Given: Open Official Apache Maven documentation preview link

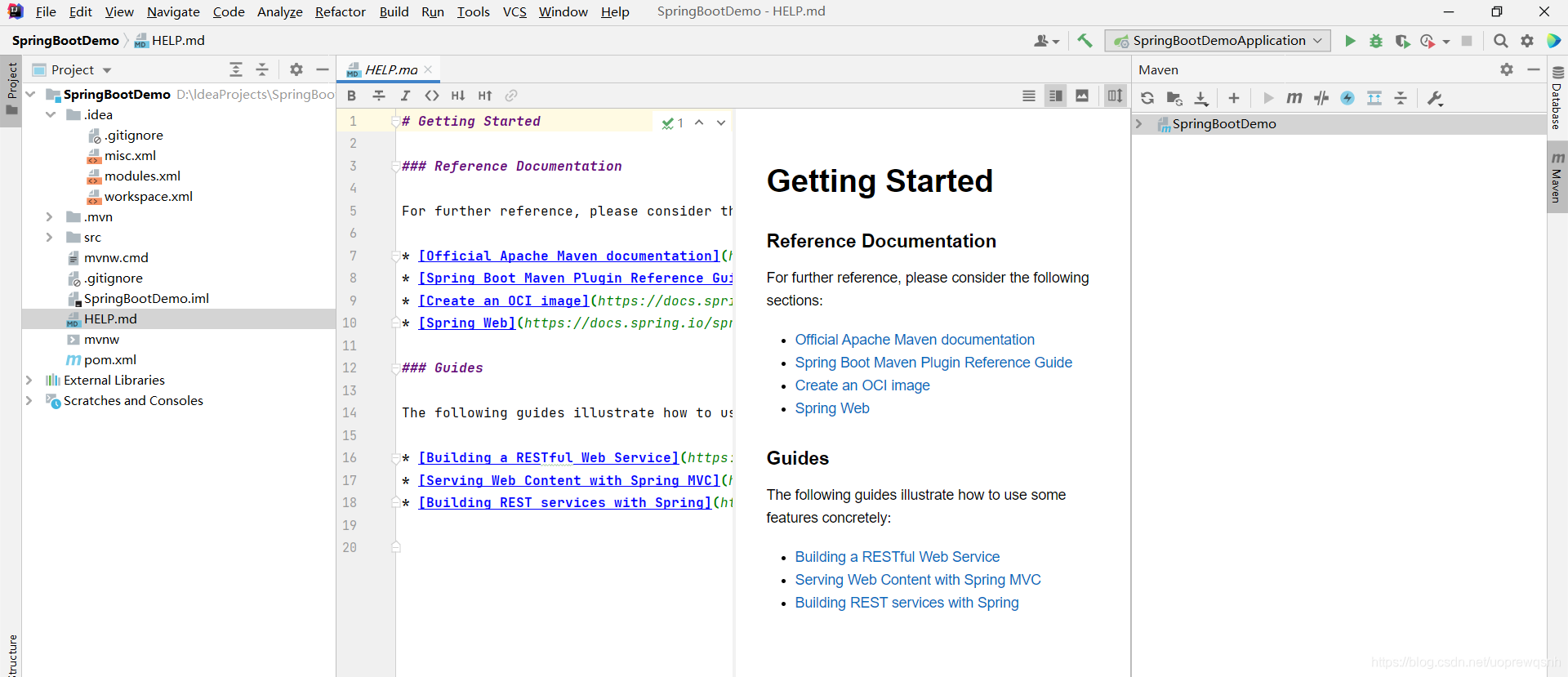Looking at the screenshot, I should (x=915, y=340).
